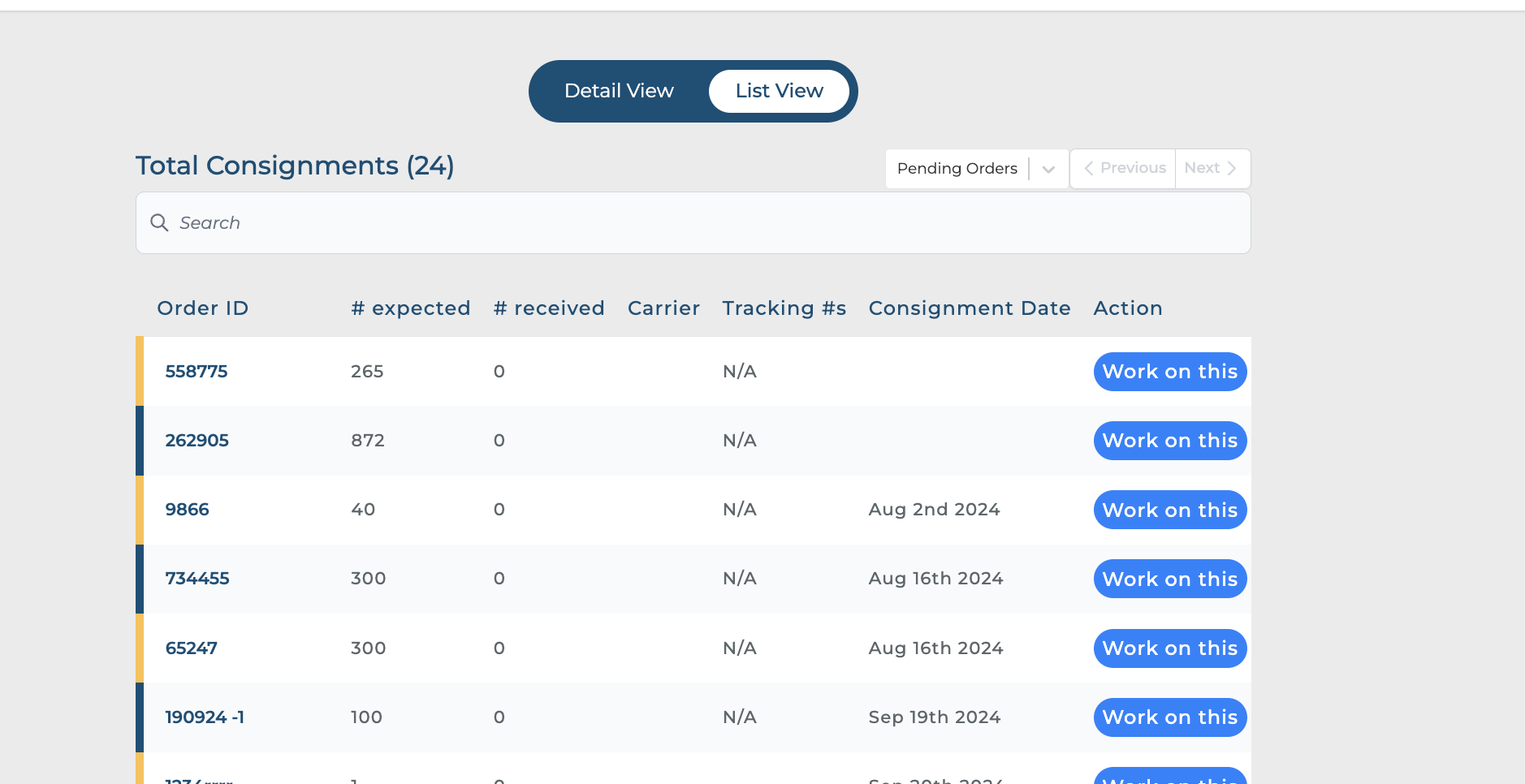Viewport: 1525px width, 784px height.
Task: Click Work on this for order 558775
Action: (x=1169, y=372)
